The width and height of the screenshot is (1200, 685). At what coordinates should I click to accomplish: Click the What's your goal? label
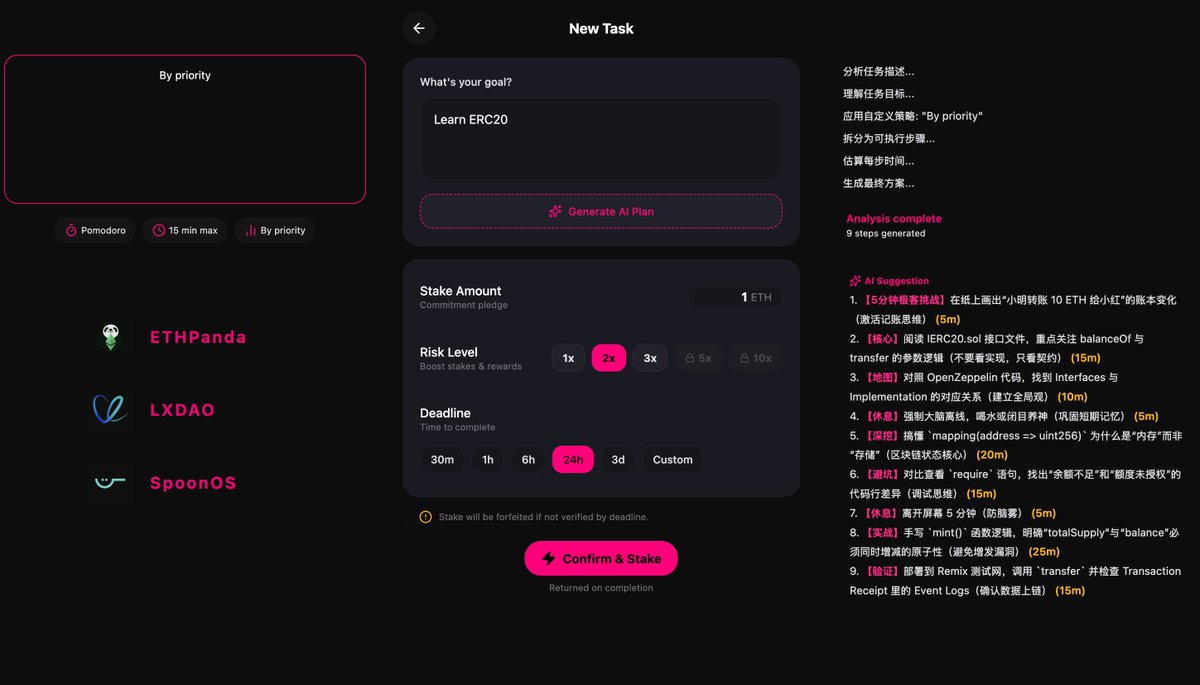click(466, 82)
